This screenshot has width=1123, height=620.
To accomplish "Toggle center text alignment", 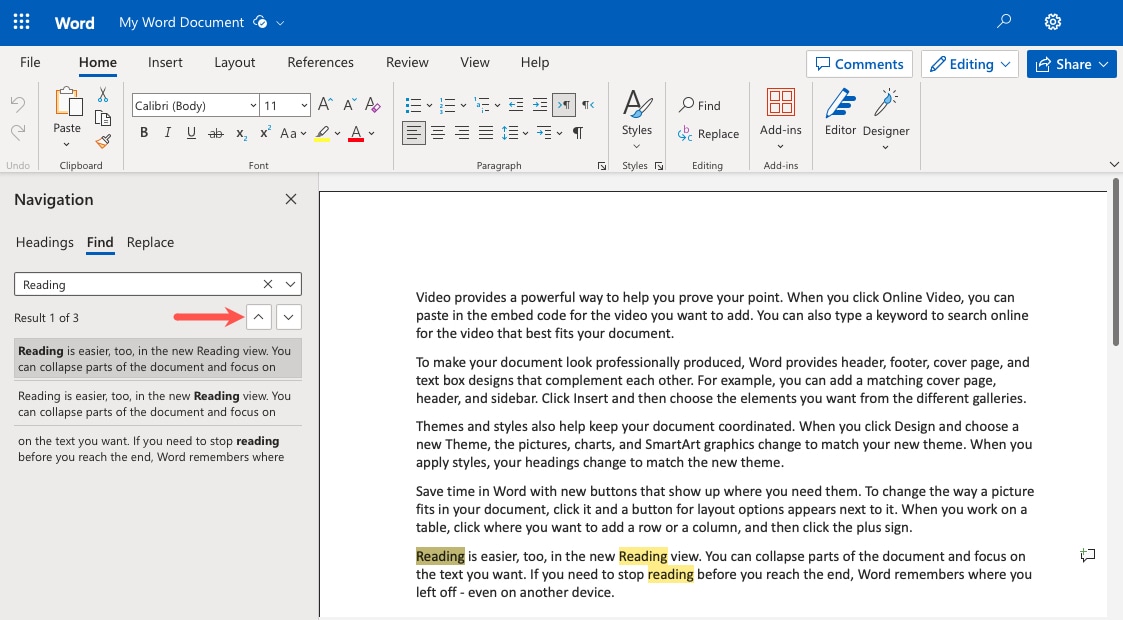I will tap(437, 131).
